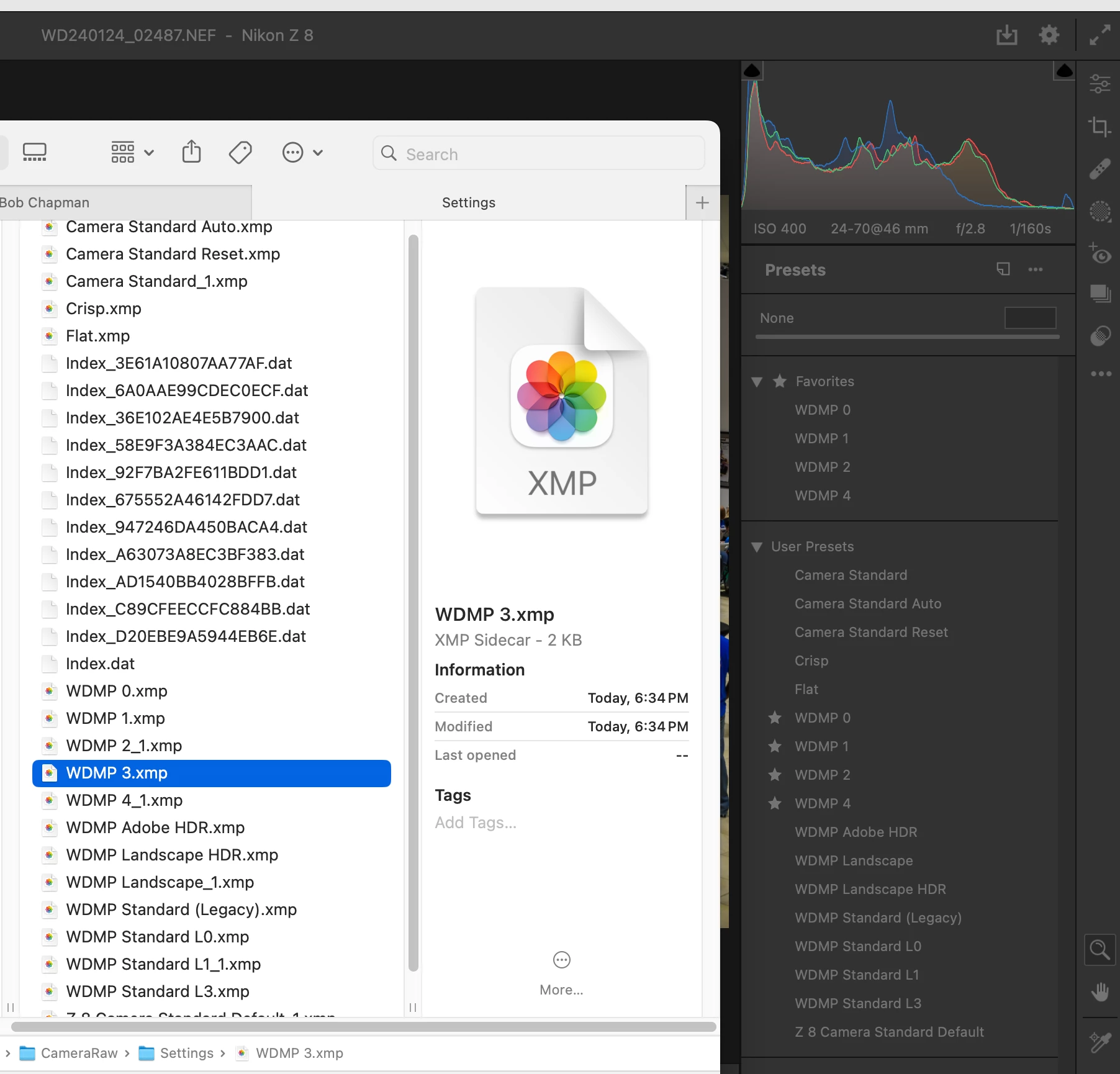Select Index.dat file in Finder
1120x1074 pixels.
(212, 664)
